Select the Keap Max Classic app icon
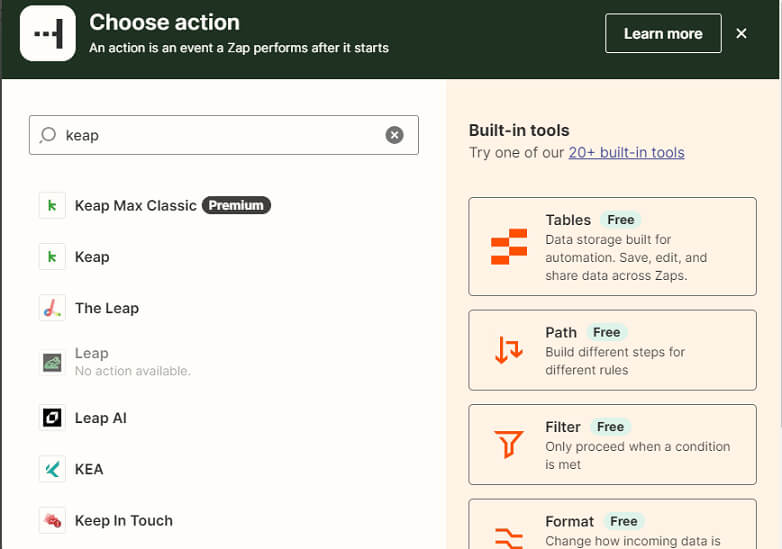 [52, 205]
